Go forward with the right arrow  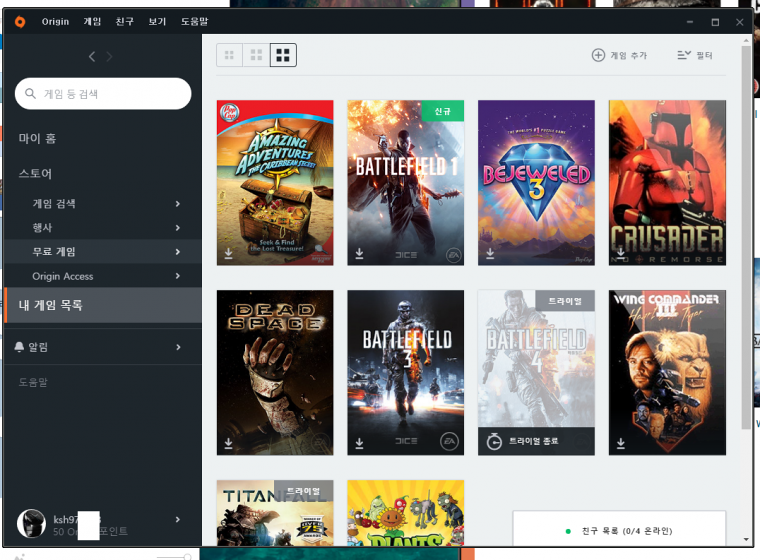pyautogui.click(x=109, y=57)
